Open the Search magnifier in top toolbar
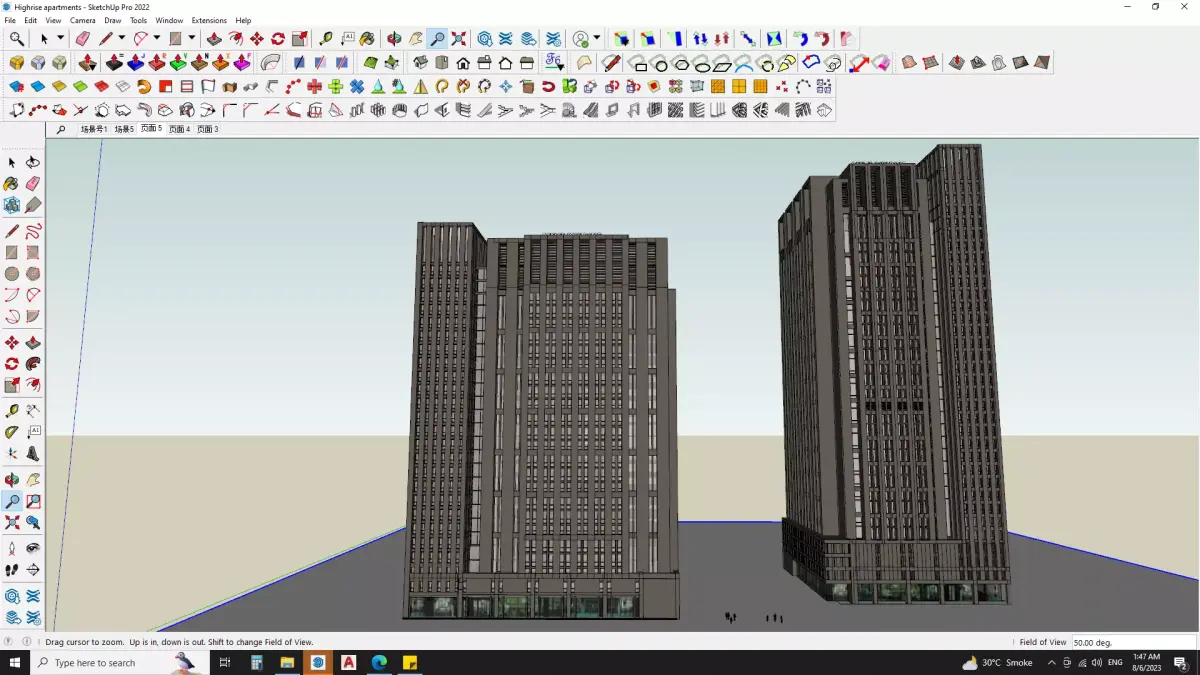 pyautogui.click(x=17, y=39)
